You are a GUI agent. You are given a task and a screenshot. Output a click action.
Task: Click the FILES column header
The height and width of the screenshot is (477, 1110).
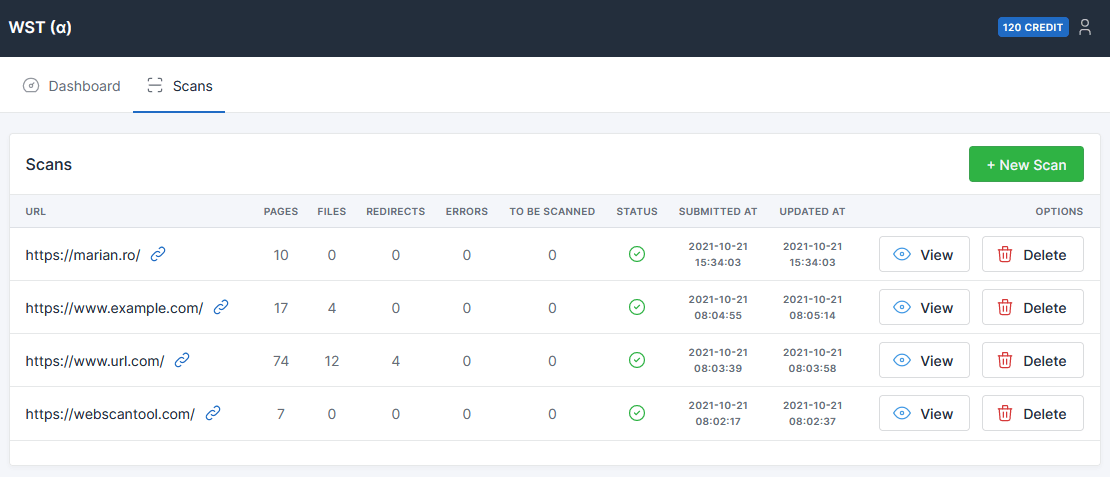pos(331,211)
